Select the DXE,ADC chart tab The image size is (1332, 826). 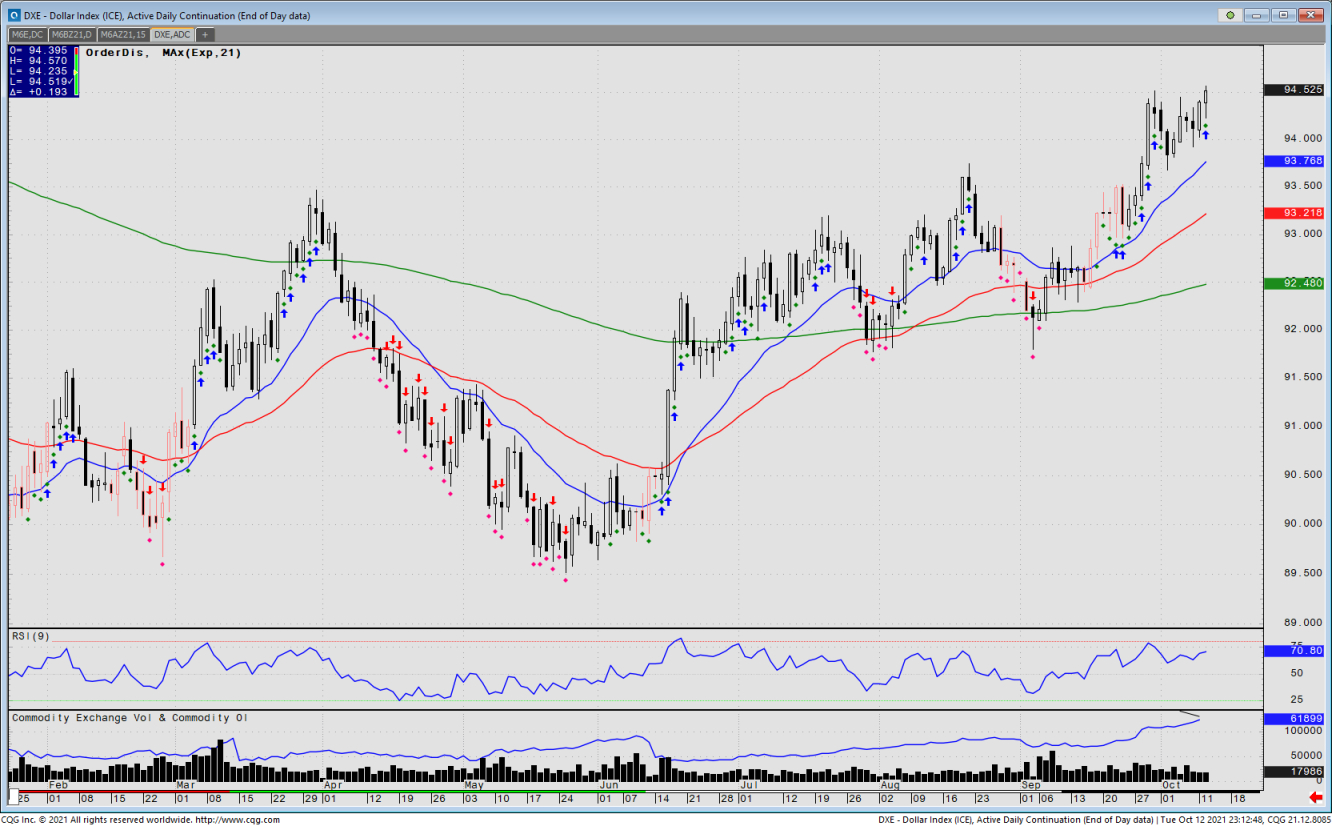171,35
